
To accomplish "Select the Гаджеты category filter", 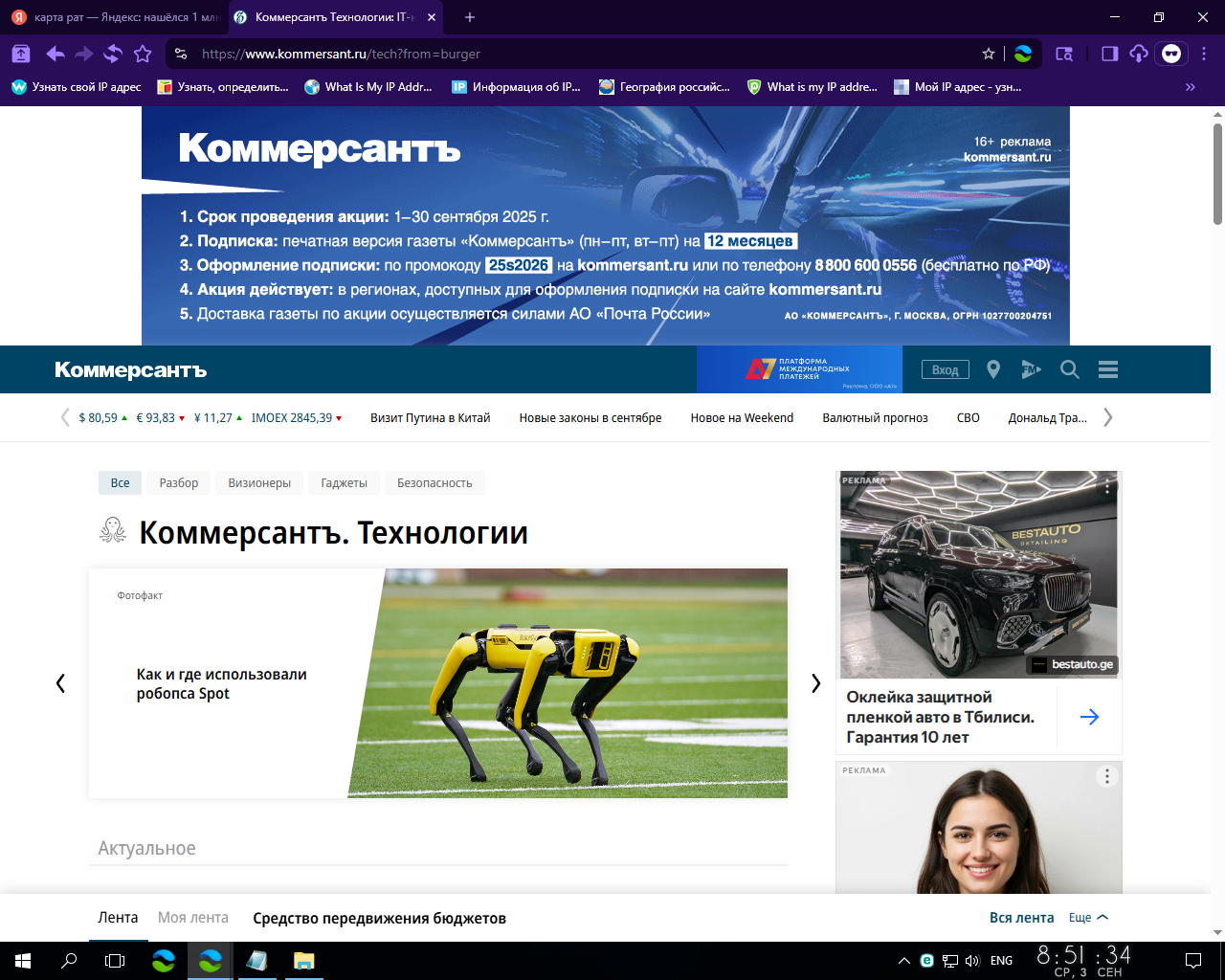I will coord(344,482).
